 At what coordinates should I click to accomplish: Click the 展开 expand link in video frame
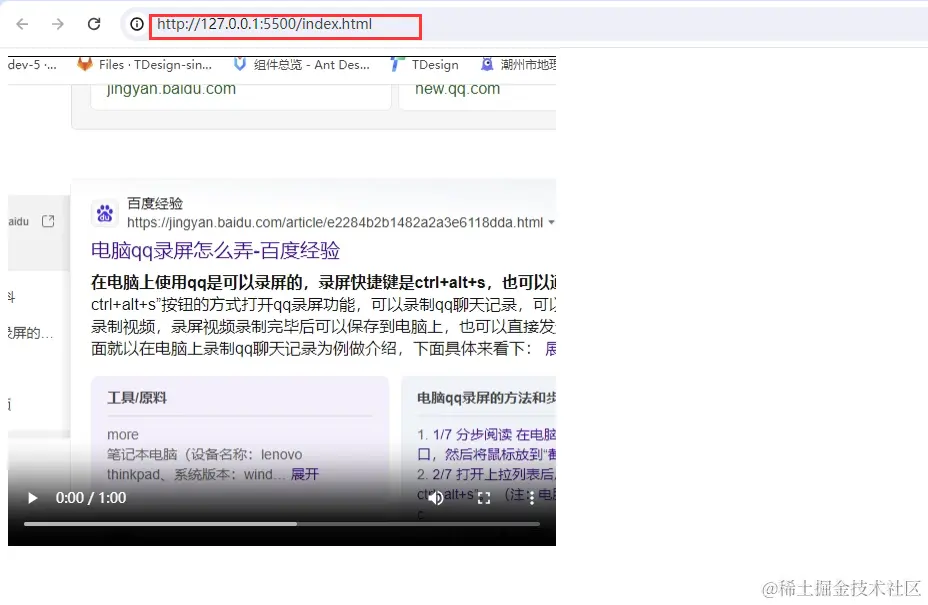click(x=305, y=474)
